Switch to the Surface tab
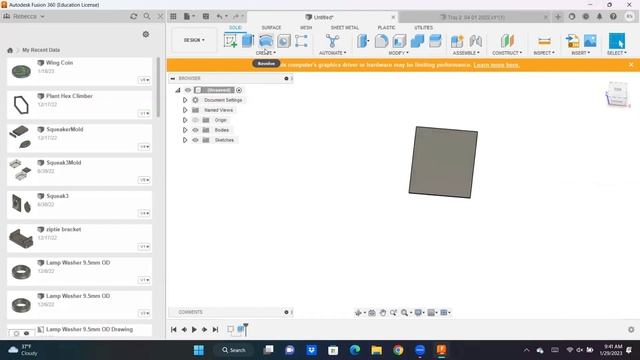640x360 pixels. point(271,27)
